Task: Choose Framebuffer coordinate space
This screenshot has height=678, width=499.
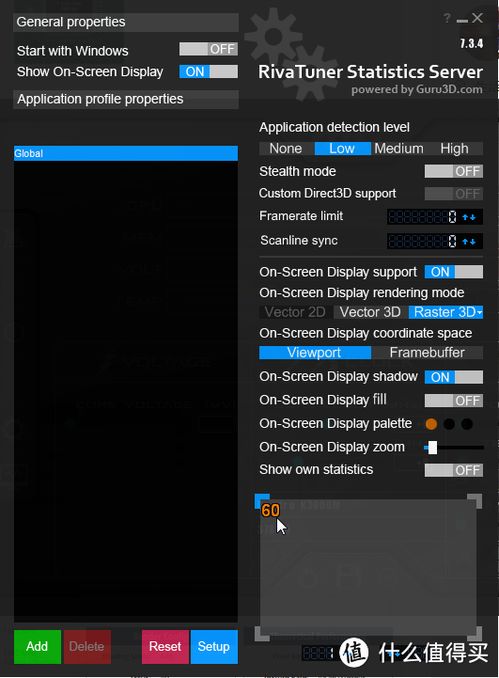Action: pyautogui.click(x=427, y=353)
